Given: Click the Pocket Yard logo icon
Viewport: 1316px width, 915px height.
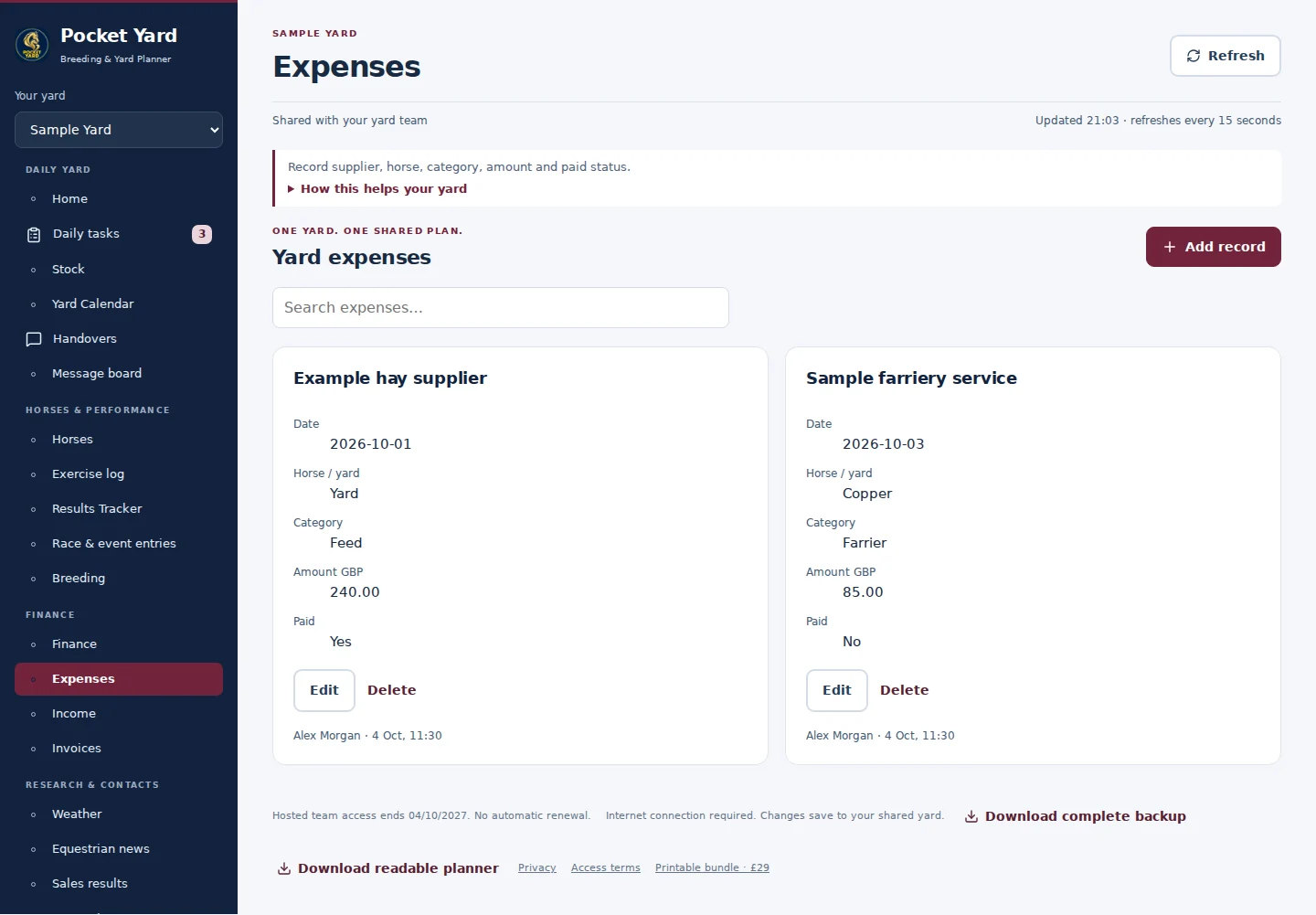Looking at the screenshot, I should coord(32,45).
